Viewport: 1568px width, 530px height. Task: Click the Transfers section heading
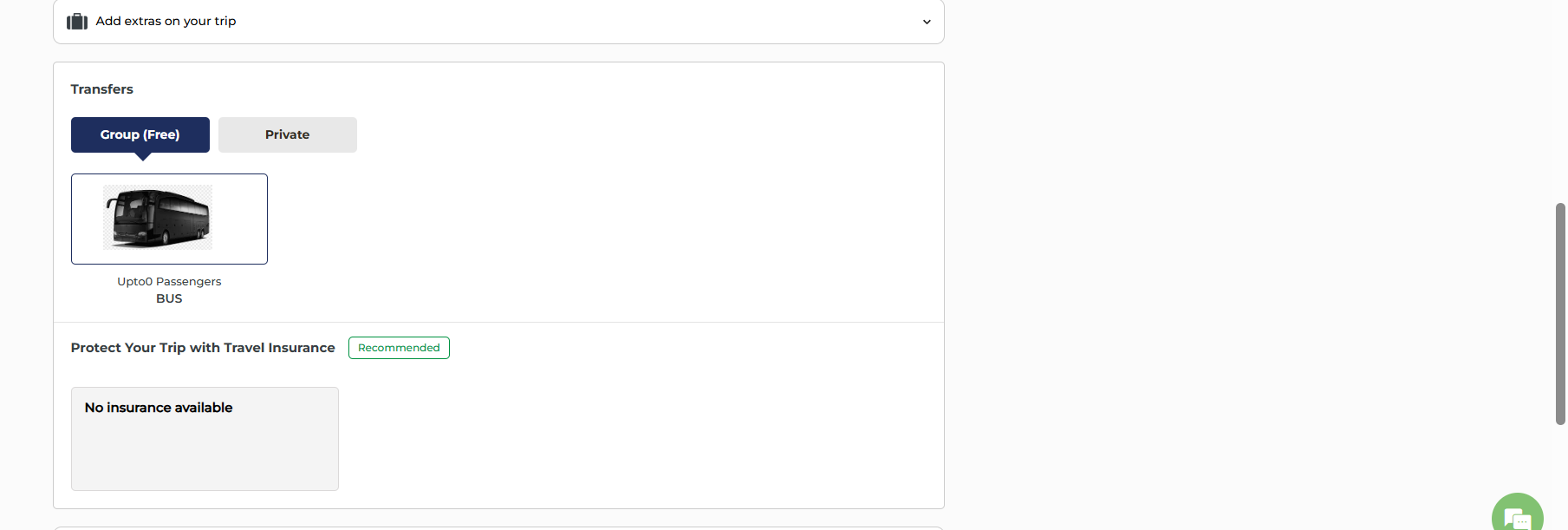click(x=102, y=89)
